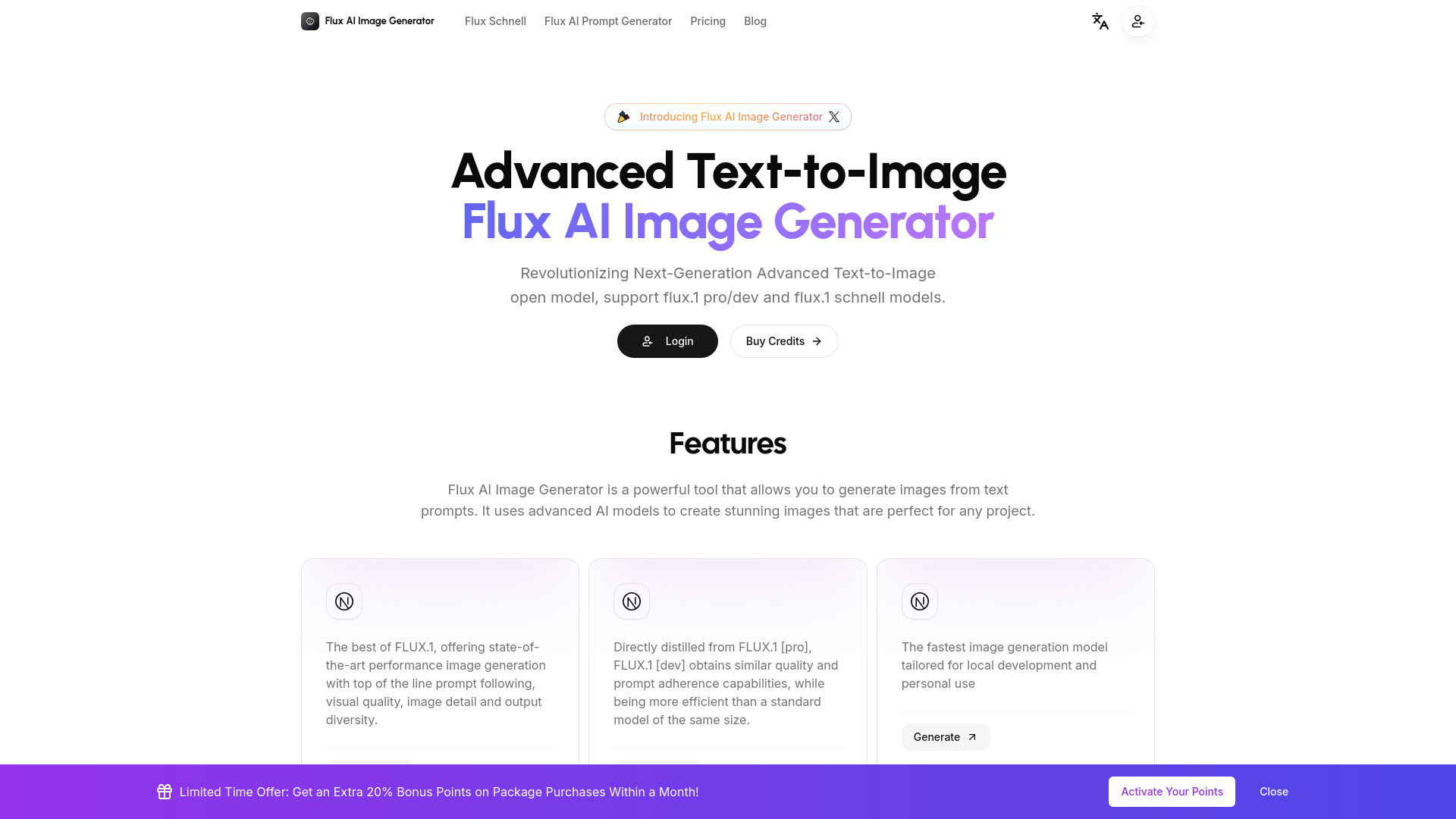Open Flux Schnell navigation menu item
This screenshot has width=1456, height=819.
click(495, 21)
